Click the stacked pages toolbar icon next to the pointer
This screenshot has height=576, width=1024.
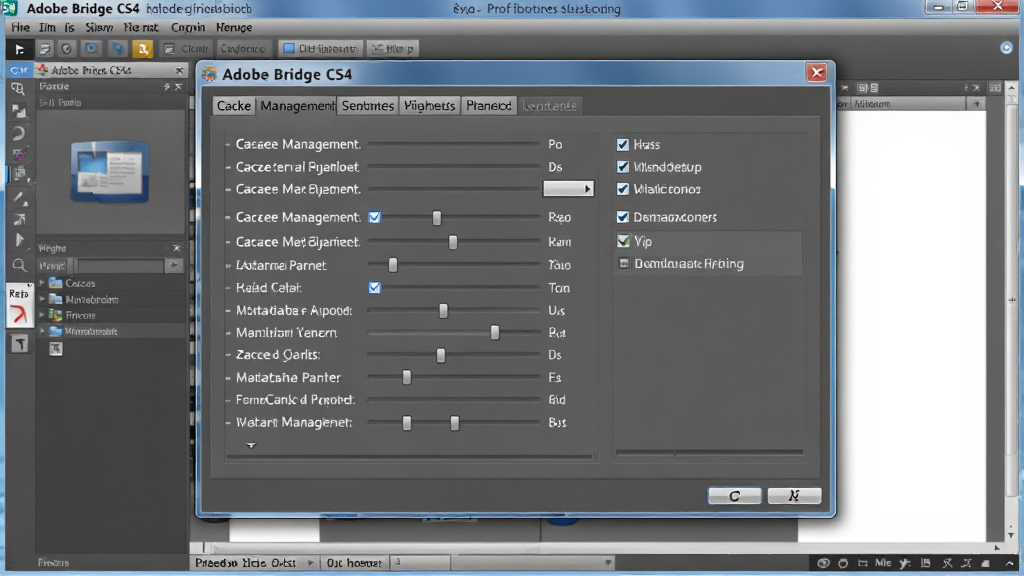(x=44, y=49)
